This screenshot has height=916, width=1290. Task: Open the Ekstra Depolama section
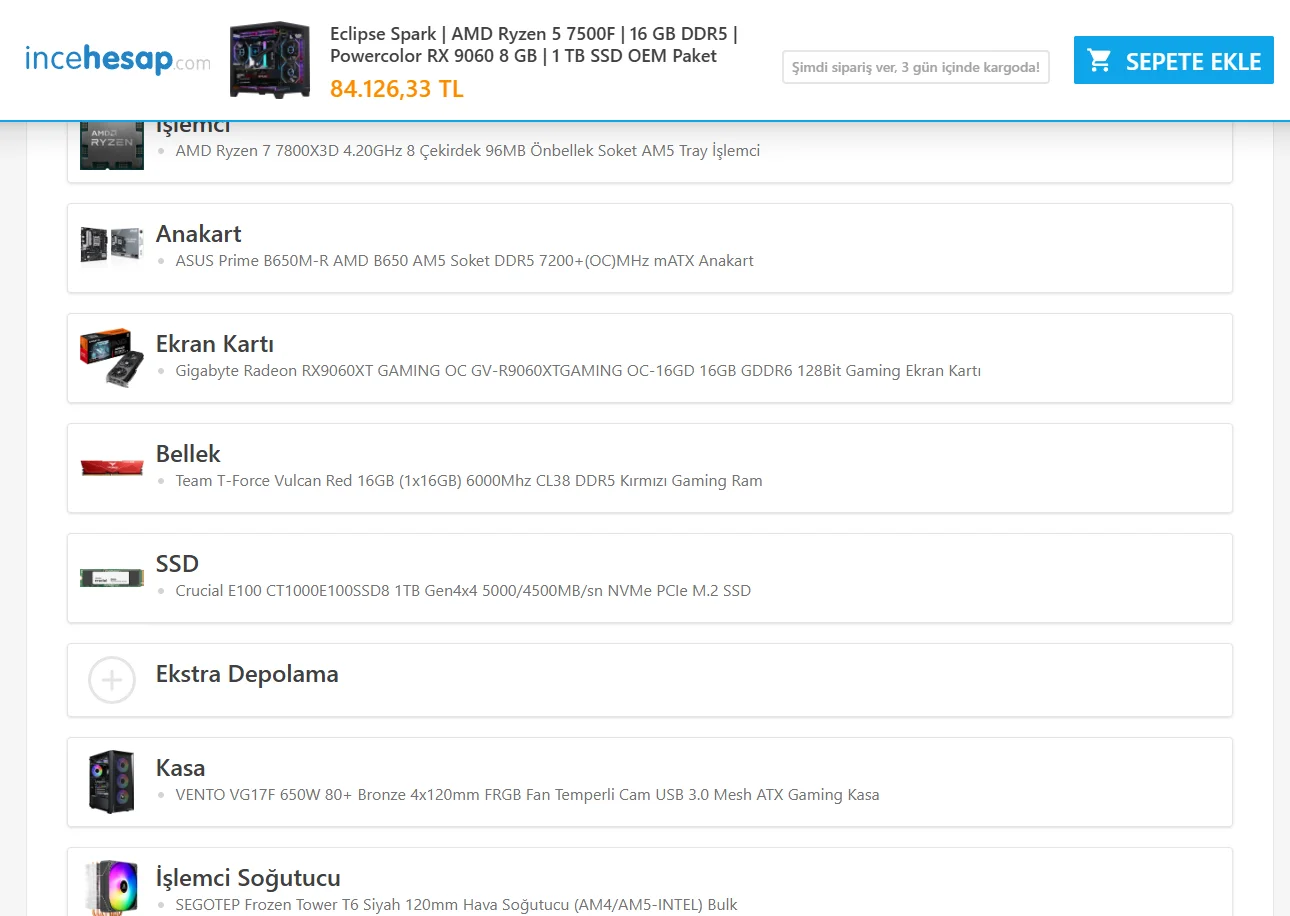coord(650,680)
